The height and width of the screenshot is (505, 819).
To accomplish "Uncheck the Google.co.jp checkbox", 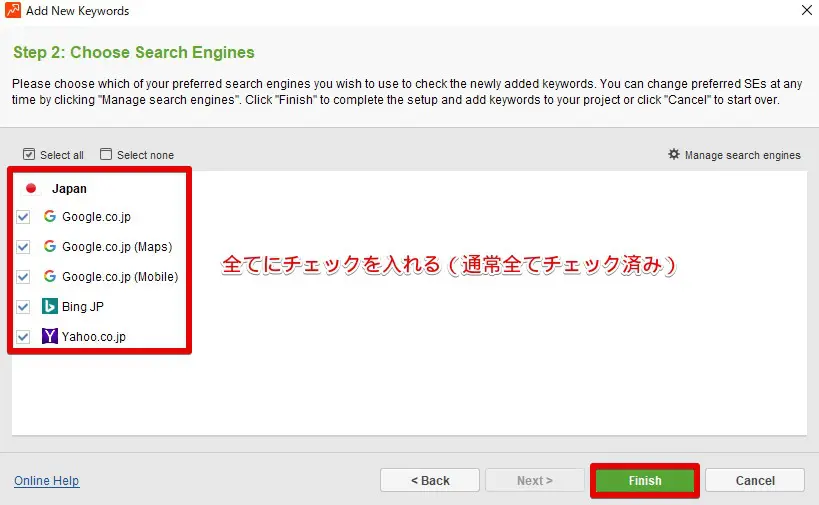I will click(x=23, y=216).
